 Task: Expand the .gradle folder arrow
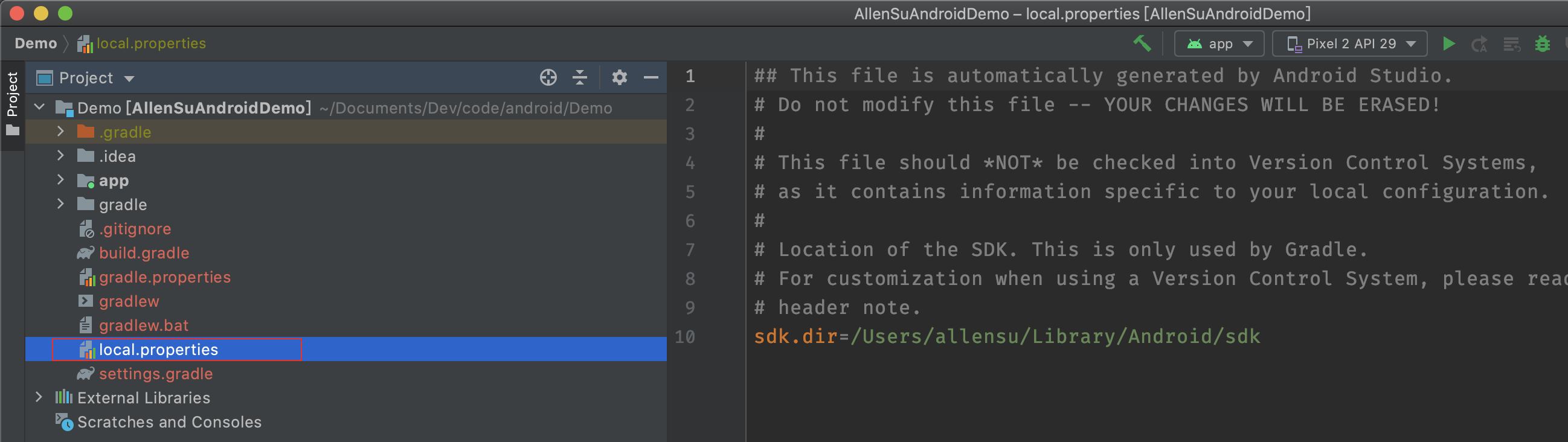click(x=60, y=132)
